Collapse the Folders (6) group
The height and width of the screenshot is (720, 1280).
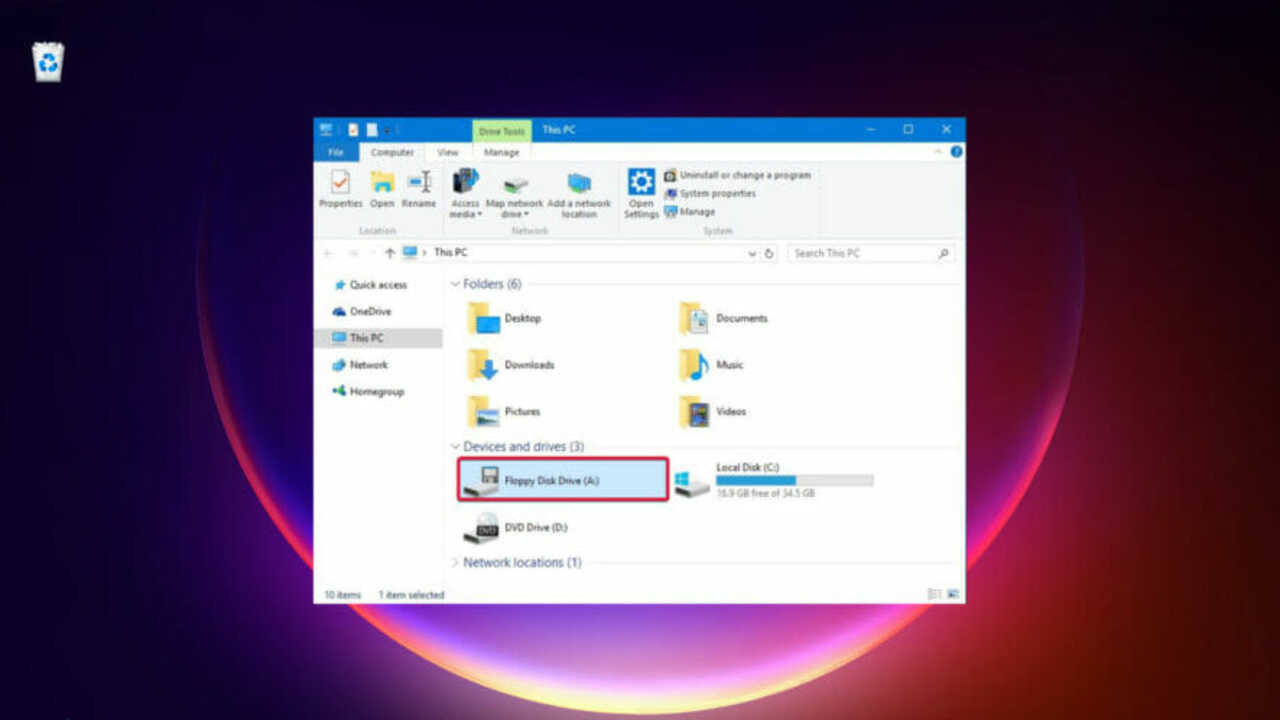click(x=456, y=284)
